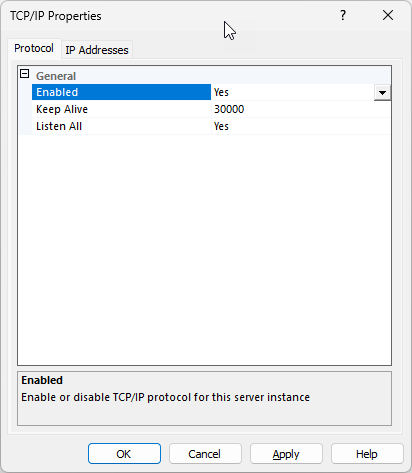The image size is (412, 473).
Task: Click the question mark help icon
Action: point(343,15)
